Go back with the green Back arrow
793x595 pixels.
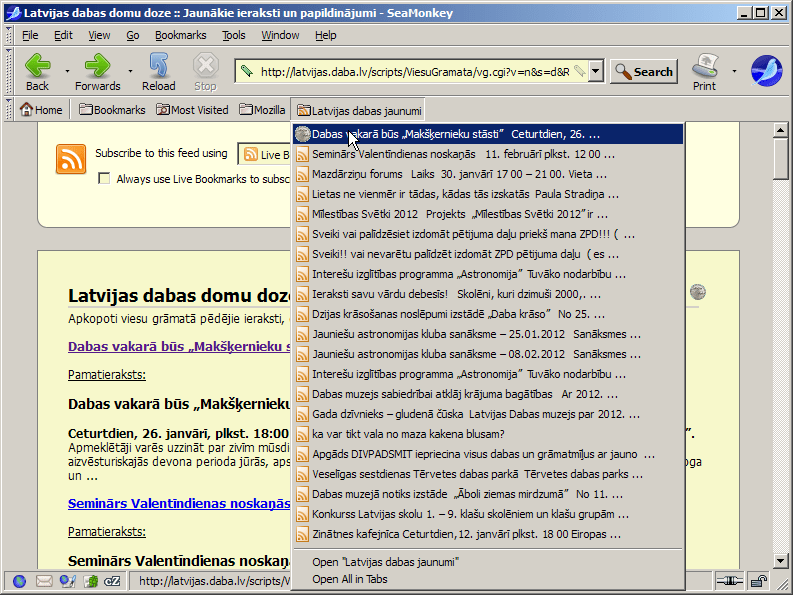(37, 65)
